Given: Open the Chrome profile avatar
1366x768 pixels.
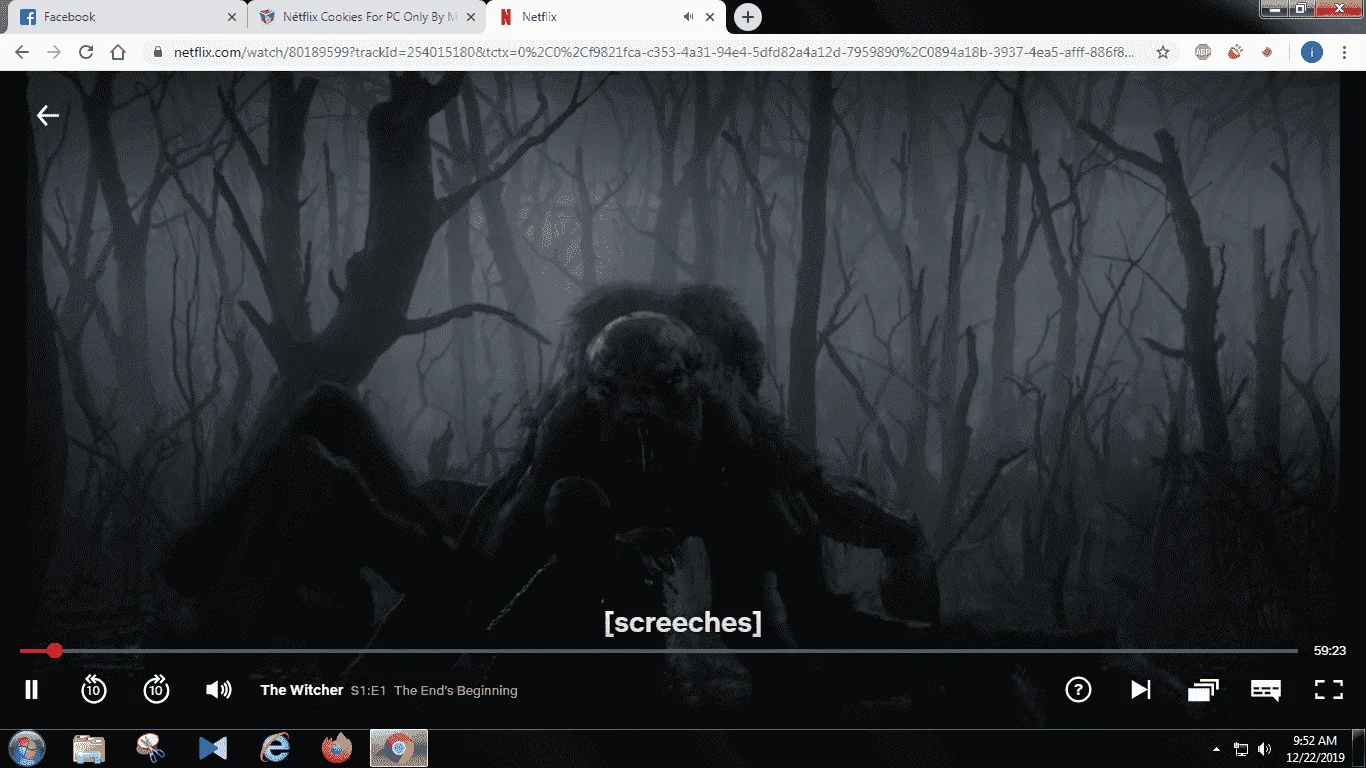Looking at the screenshot, I should pyautogui.click(x=1311, y=52).
